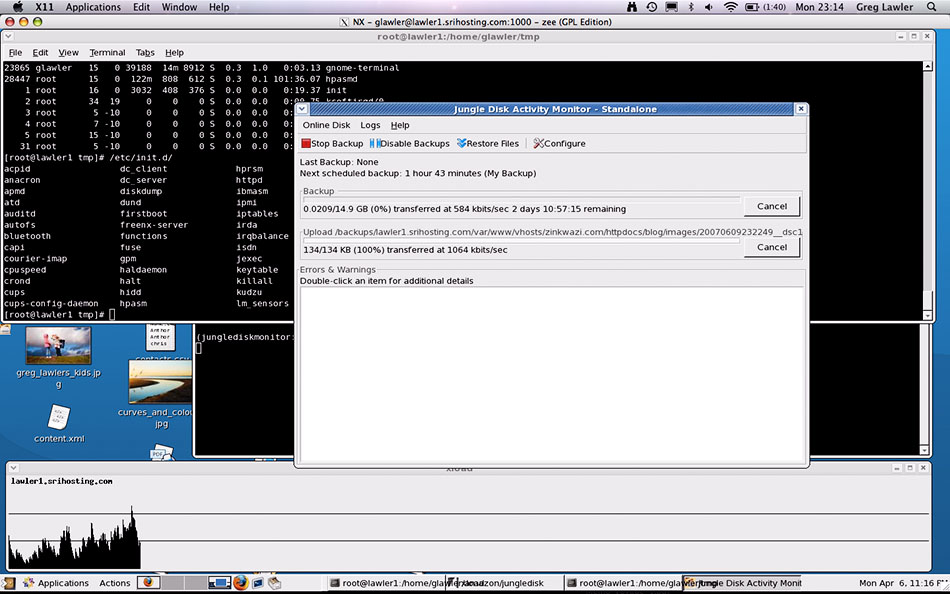Open the macOS Applications menu in menu bar

pos(93,7)
